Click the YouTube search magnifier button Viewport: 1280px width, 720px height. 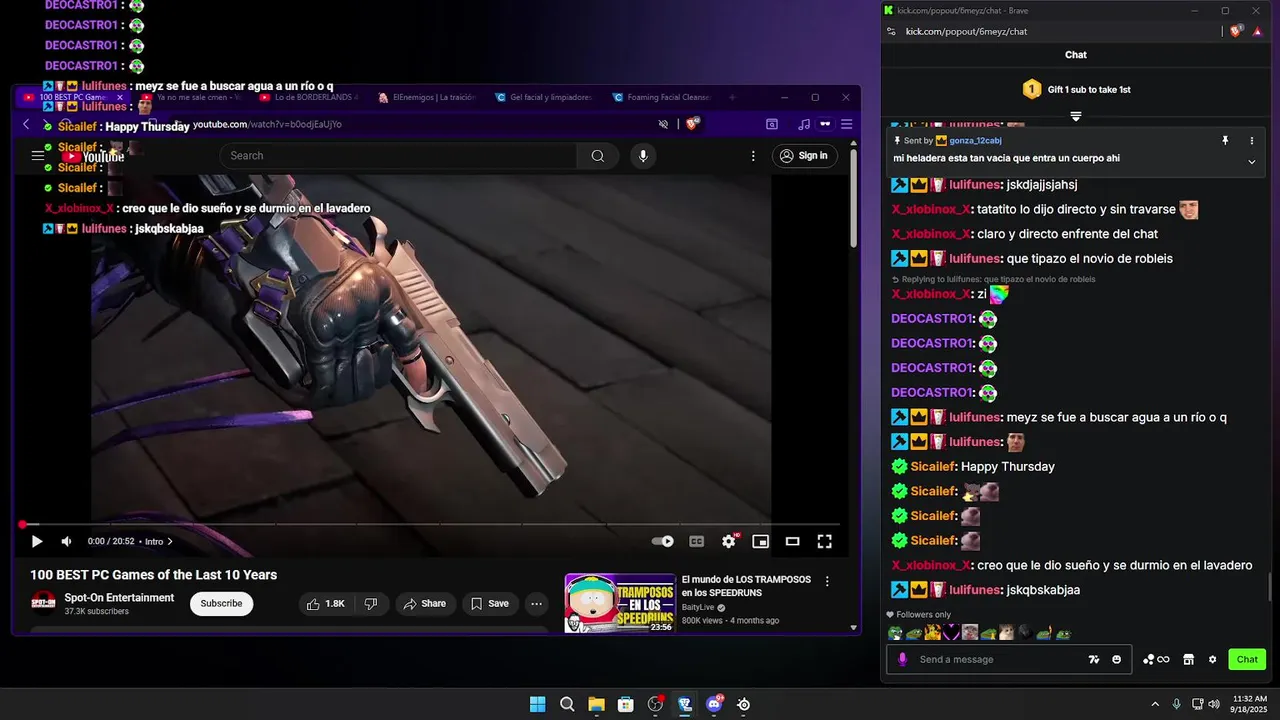tap(597, 155)
